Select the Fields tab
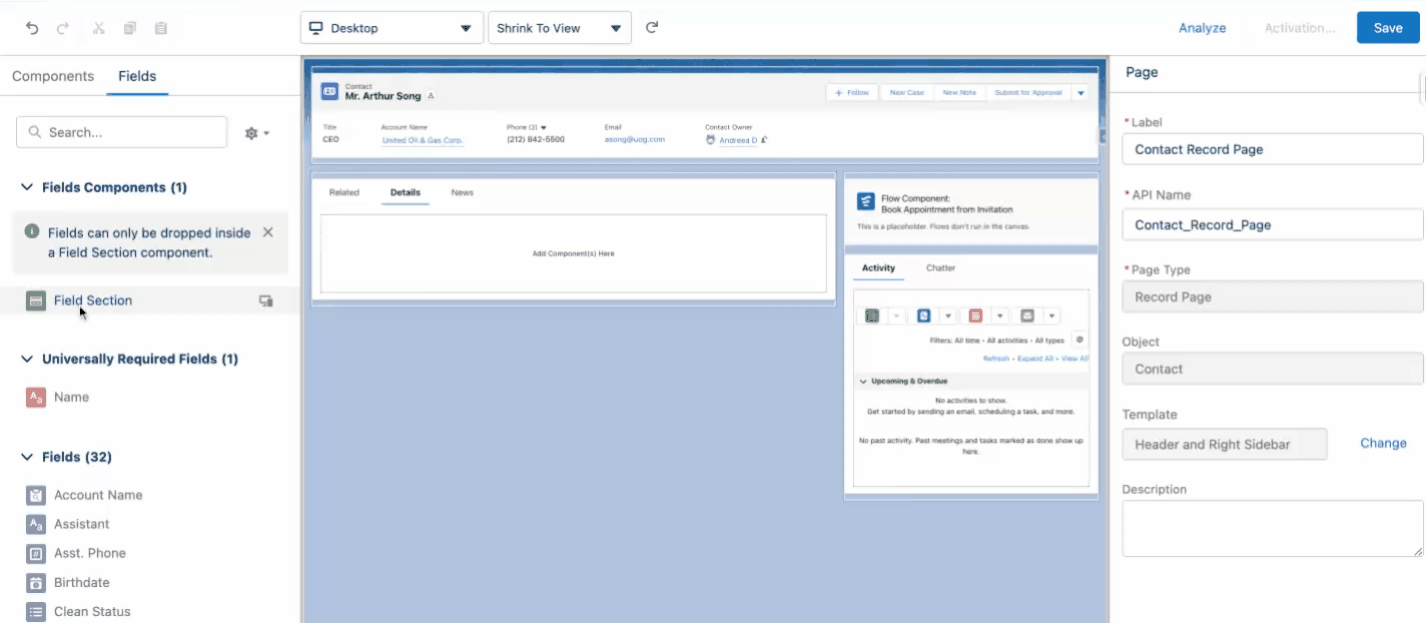The height and width of the screenshot is (623, 1426). click(x=137, y=76)
